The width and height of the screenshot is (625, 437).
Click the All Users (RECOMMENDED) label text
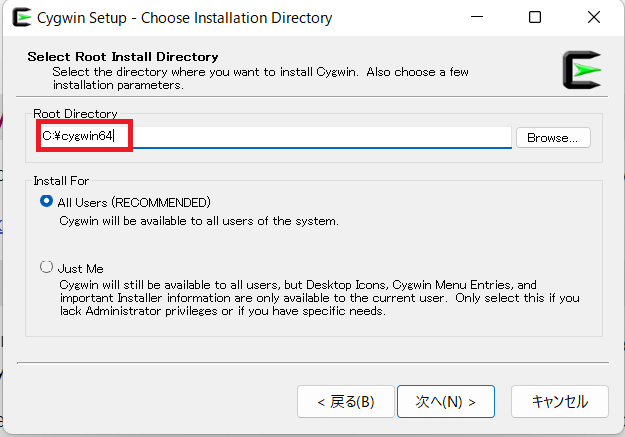[134, 203]
